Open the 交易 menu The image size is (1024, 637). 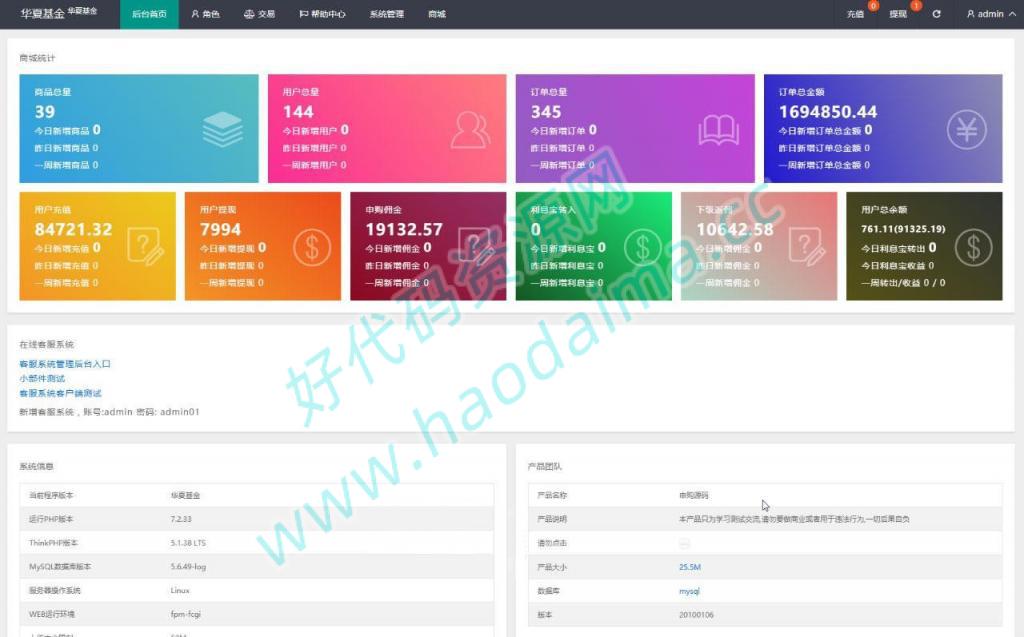pyautogui.click(x=259, y=14)
